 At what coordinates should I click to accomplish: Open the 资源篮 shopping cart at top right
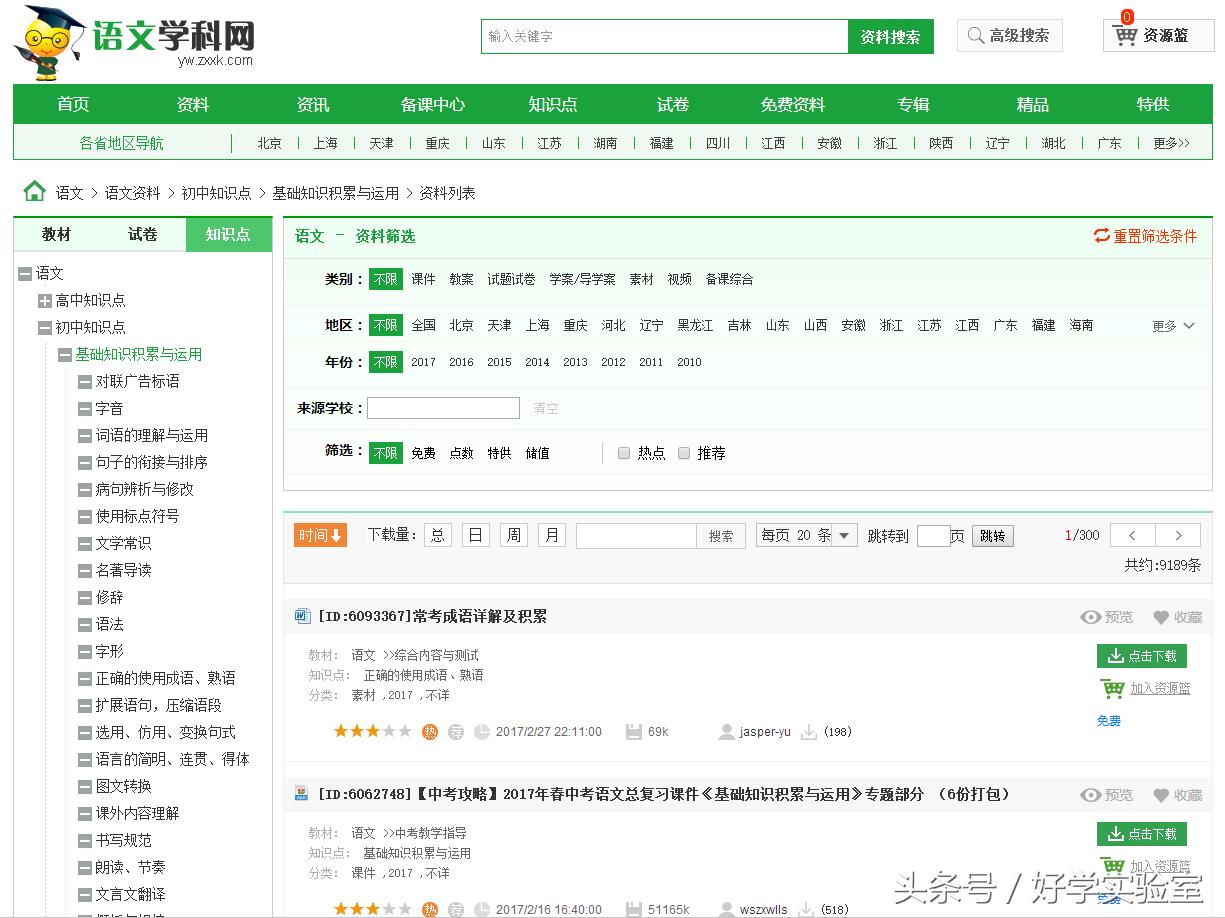pyautogui.click(x=1157, y=35)
